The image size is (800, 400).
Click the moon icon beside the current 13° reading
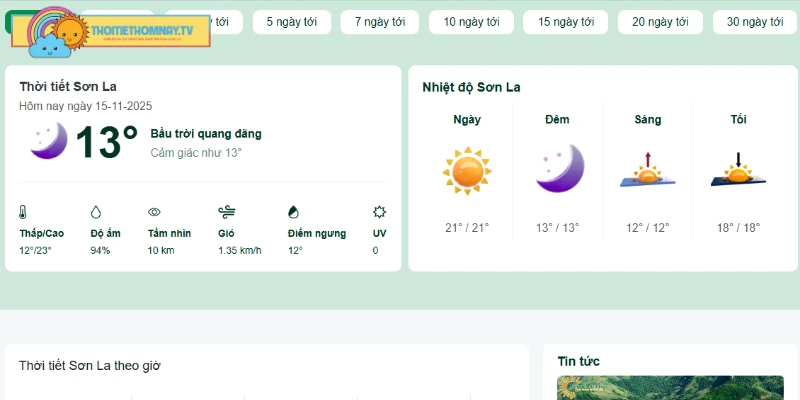(x=49, y=141)
